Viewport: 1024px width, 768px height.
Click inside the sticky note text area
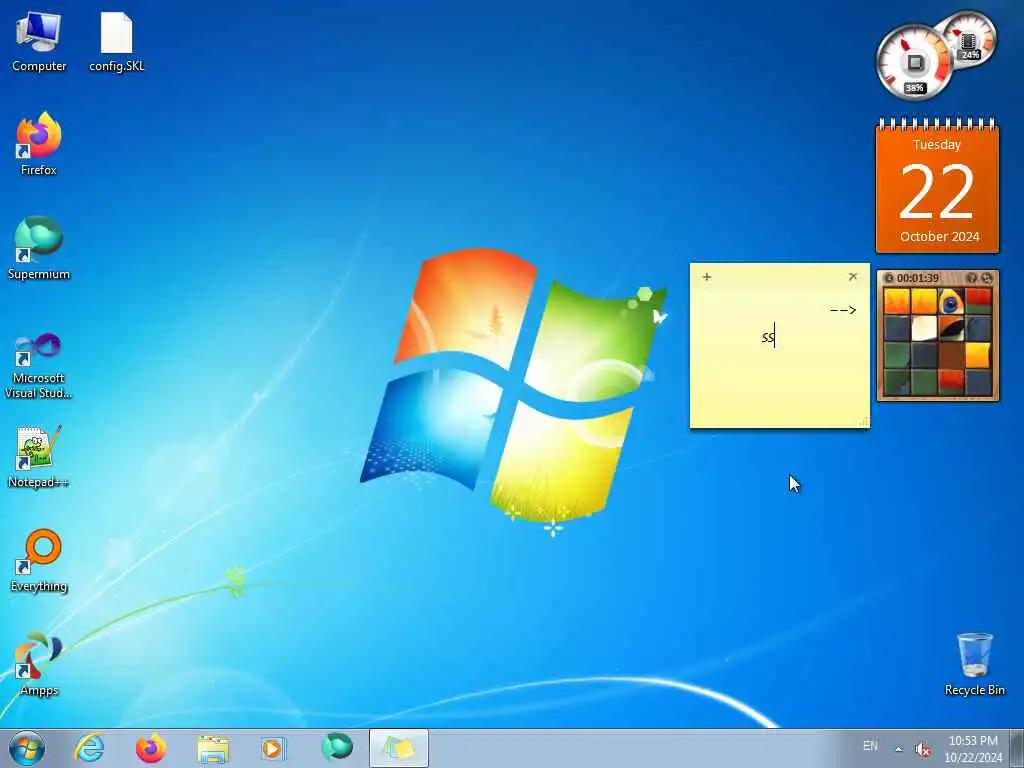tap(779, 356)
